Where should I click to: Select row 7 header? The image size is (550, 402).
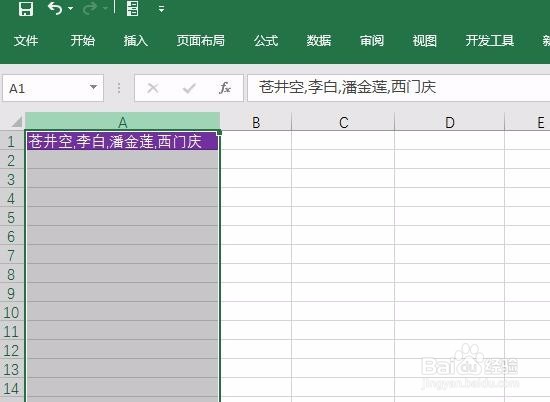[x=11, y=255]
